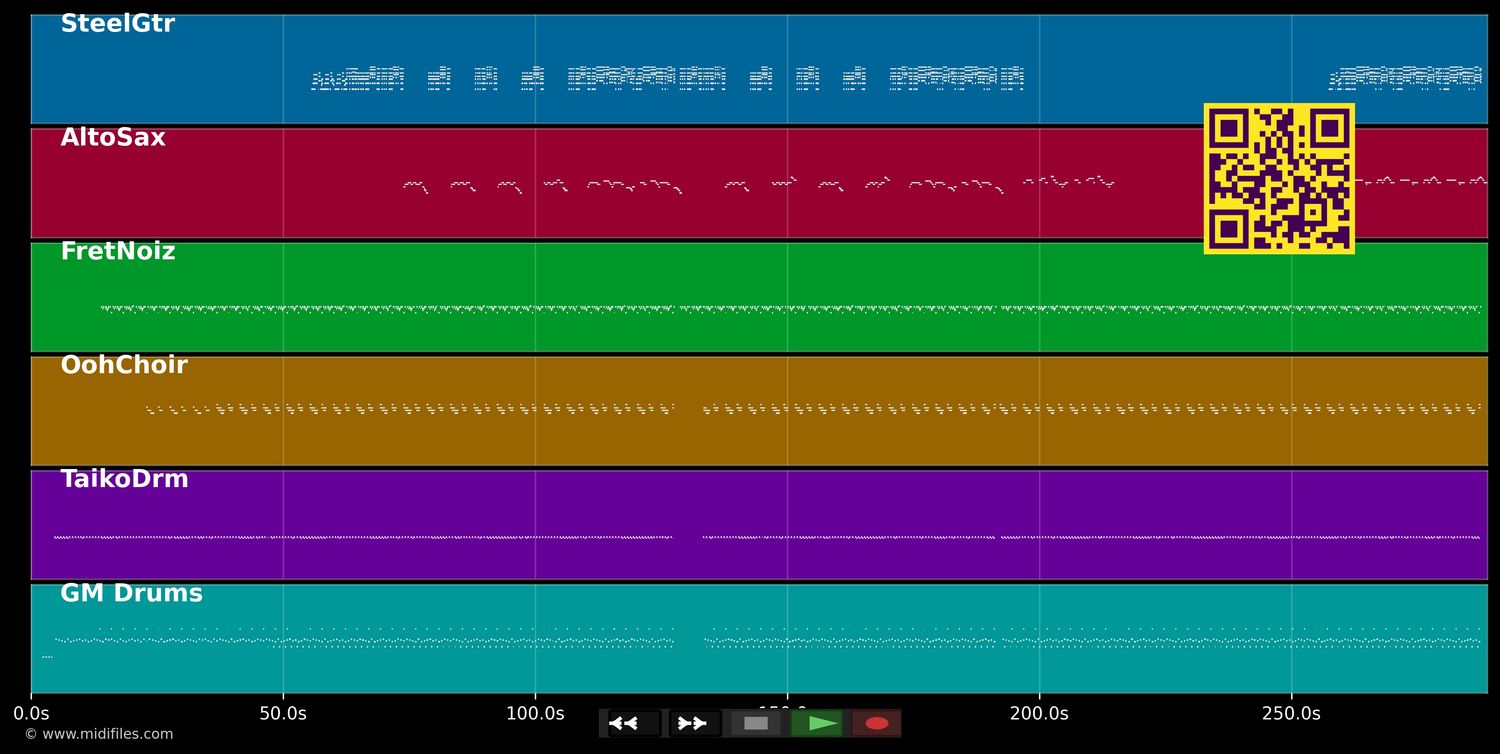Select the OohChoir track label
Image resolution: width=1500 pixels, height=754 pixels.
(123, 366)
